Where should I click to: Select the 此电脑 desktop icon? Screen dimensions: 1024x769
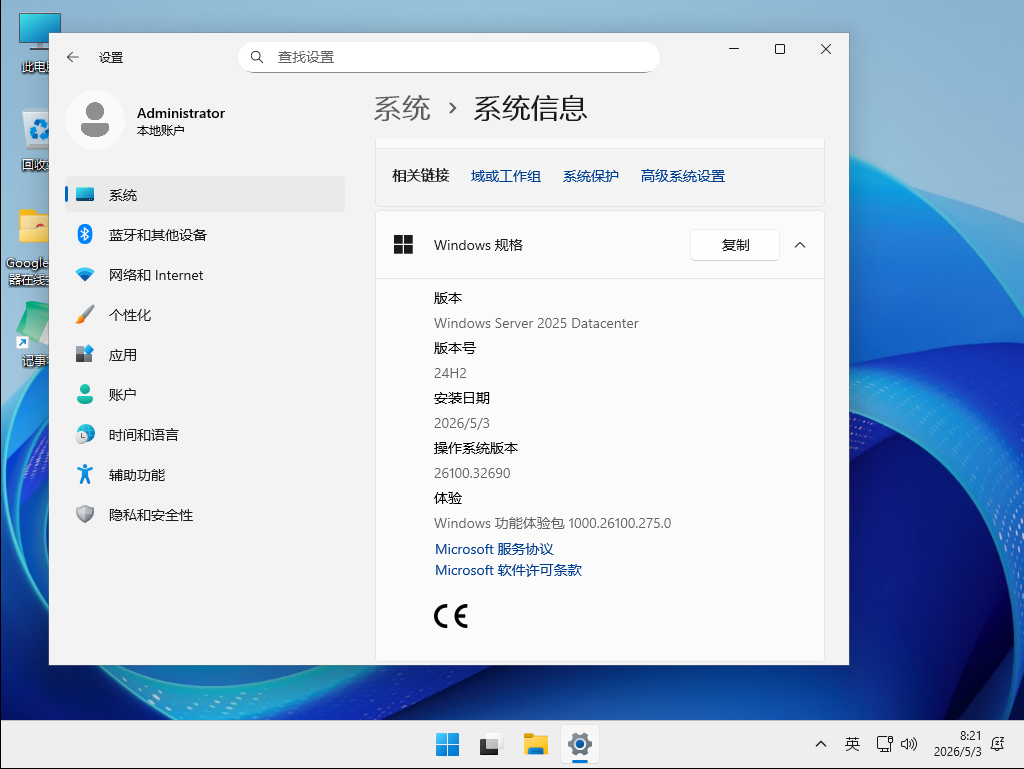(x=34, y=43)
